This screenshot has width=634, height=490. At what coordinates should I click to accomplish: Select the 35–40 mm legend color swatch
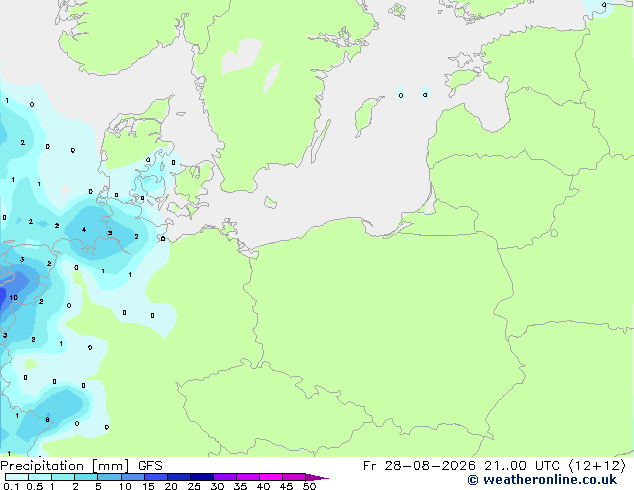tap(248, 477)
